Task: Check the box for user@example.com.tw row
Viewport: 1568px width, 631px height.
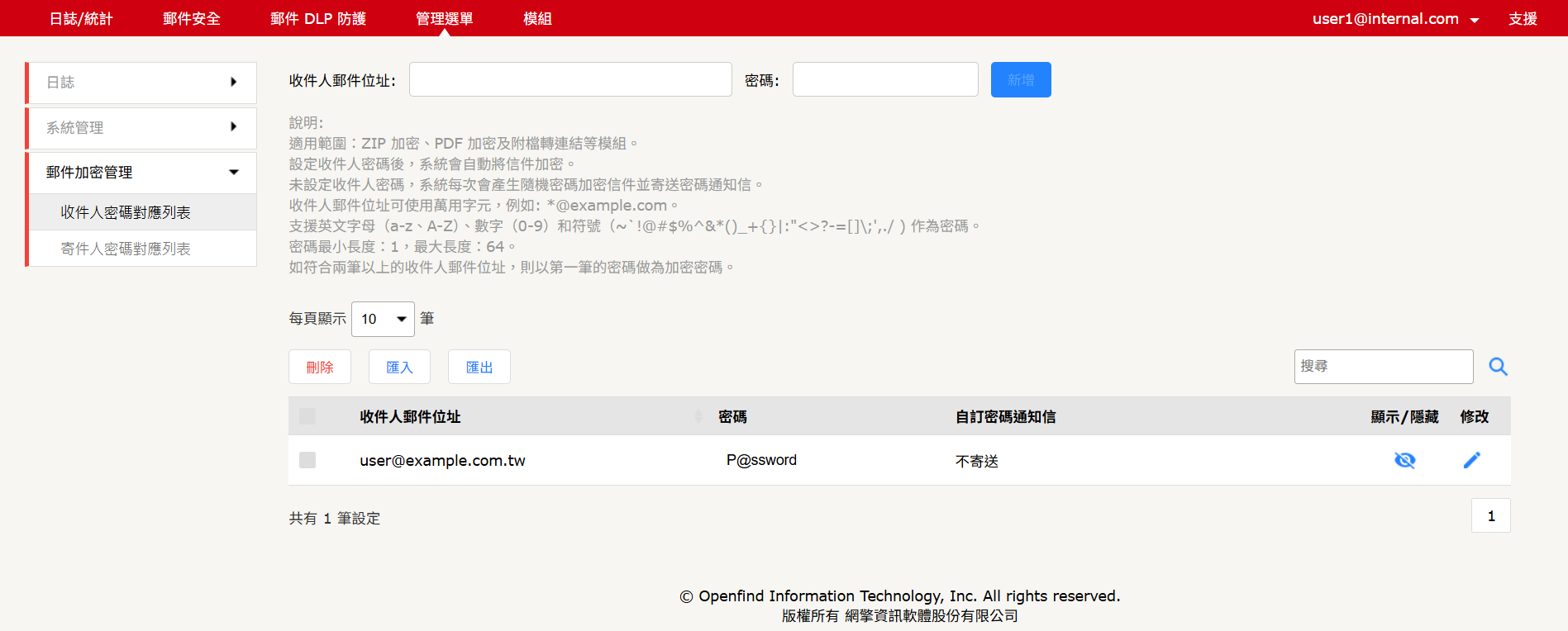Action: tap(307, 460)
